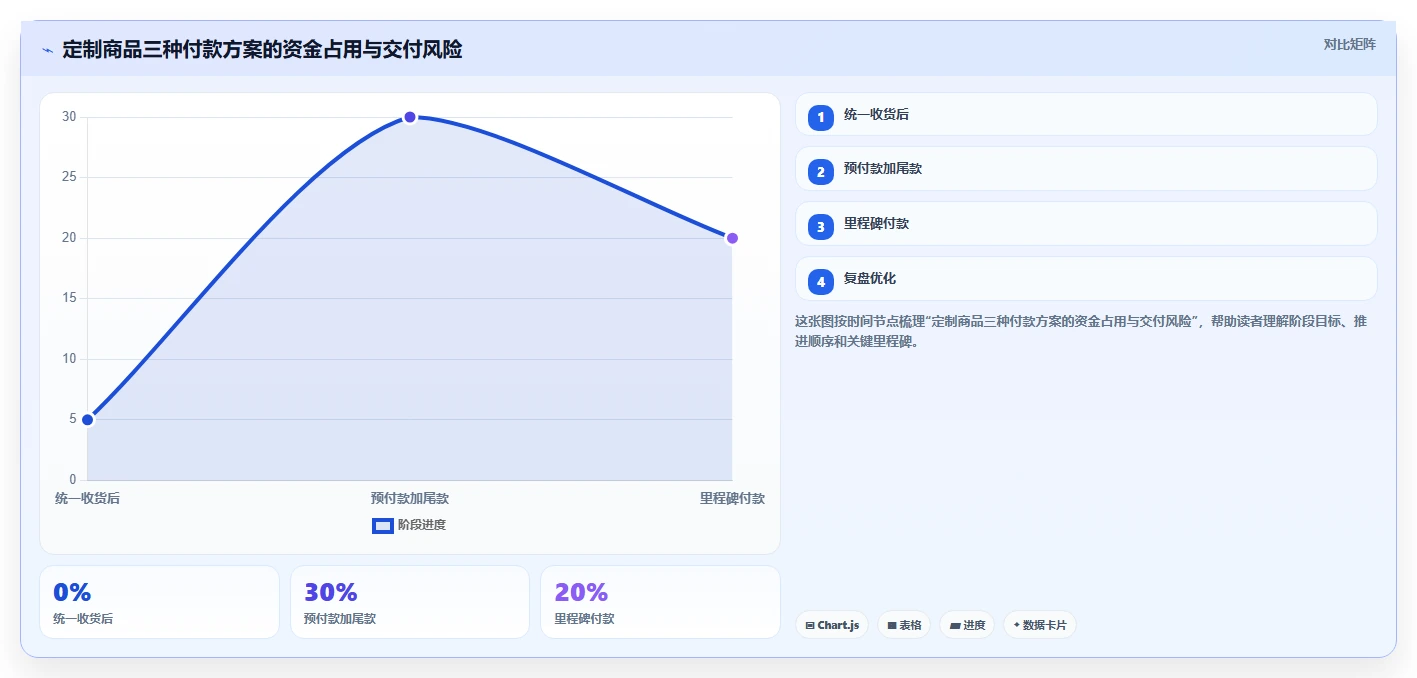
Task: Click the y-axis value 10
Action: (69, 359)
